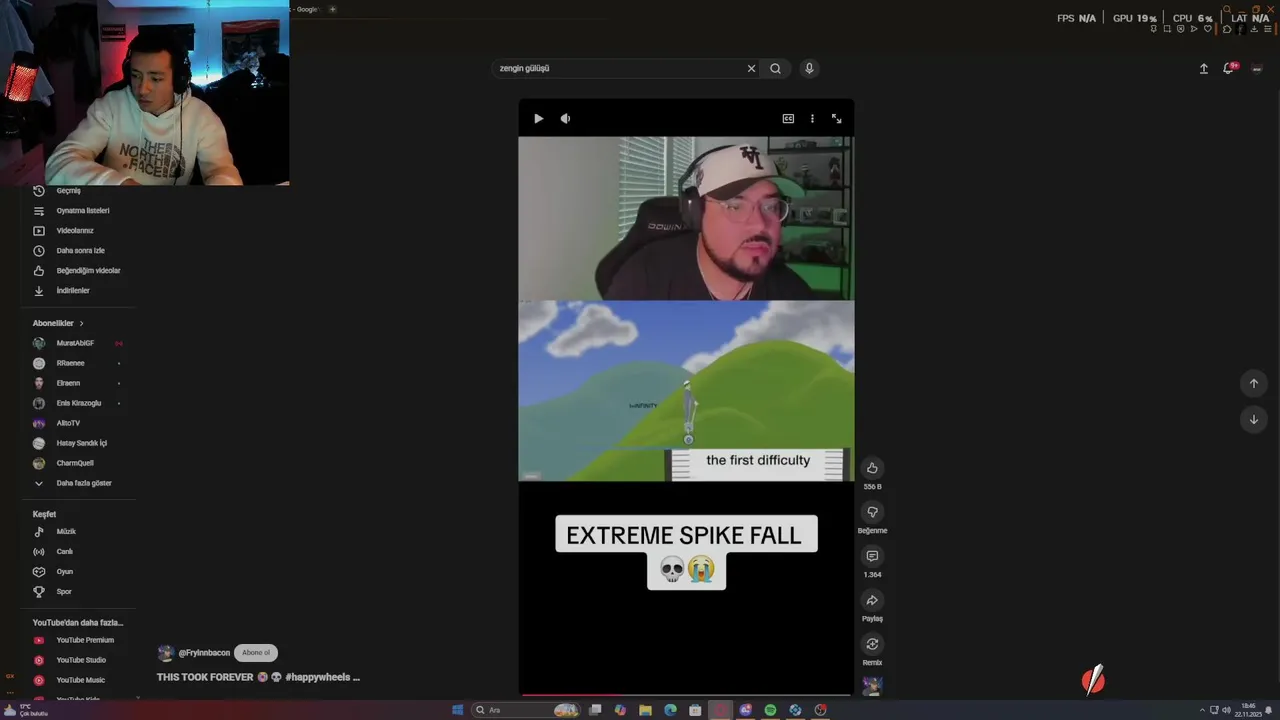
Task: Open the sound thumbnail below Remix
Action: click(x=872, y=686)
